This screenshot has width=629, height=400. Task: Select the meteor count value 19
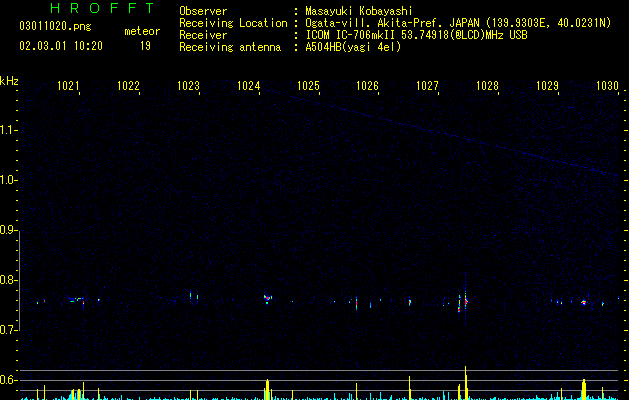point(145,46)
